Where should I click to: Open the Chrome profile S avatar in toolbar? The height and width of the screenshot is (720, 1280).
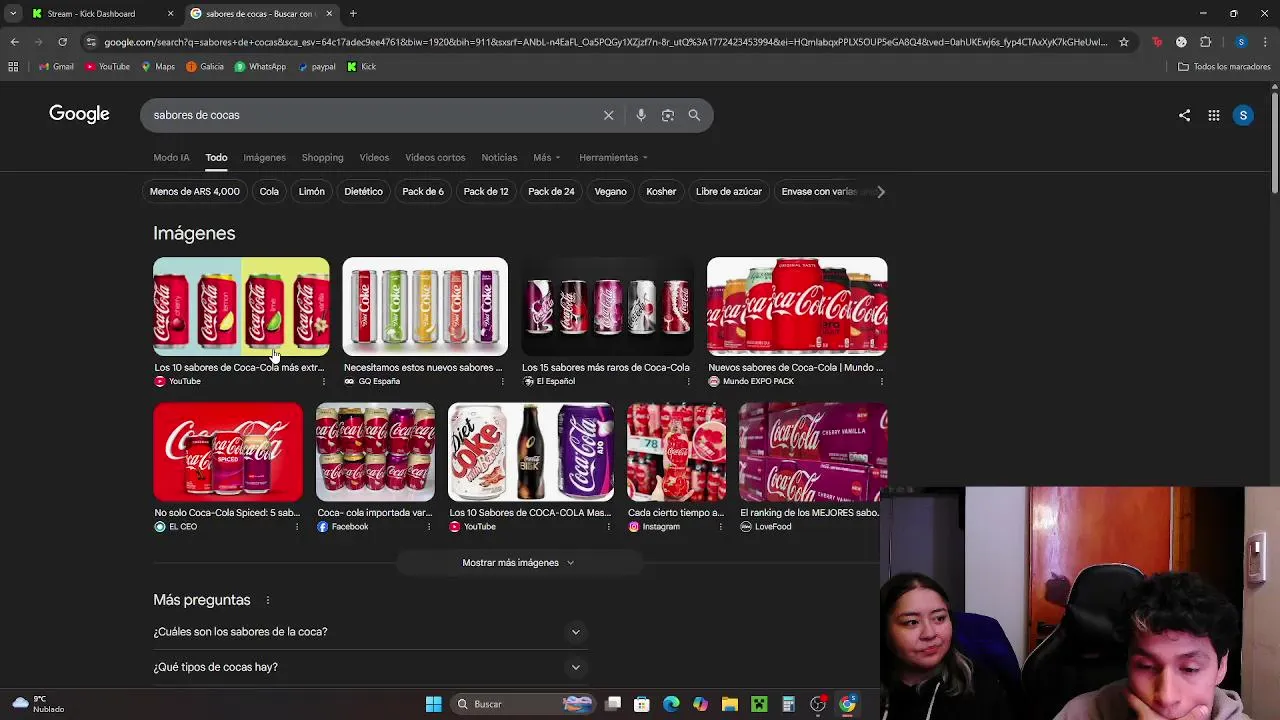click(x=1241, y=42)
